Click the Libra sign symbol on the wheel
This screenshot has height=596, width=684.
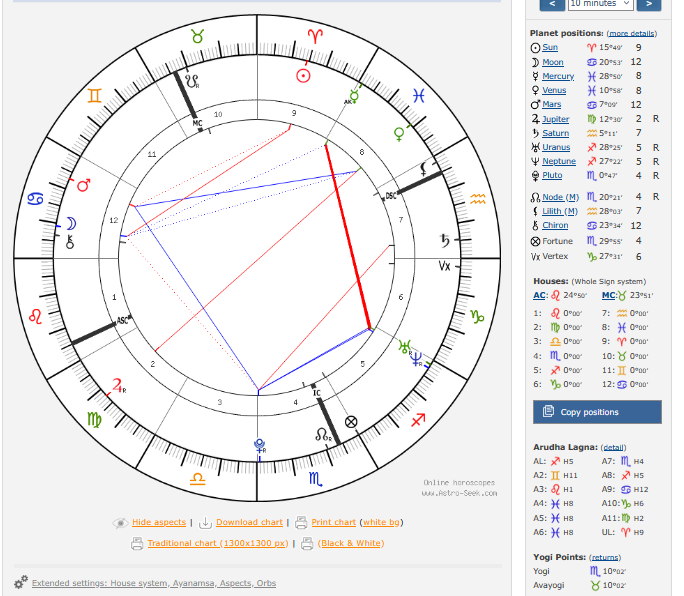[198, 480]
